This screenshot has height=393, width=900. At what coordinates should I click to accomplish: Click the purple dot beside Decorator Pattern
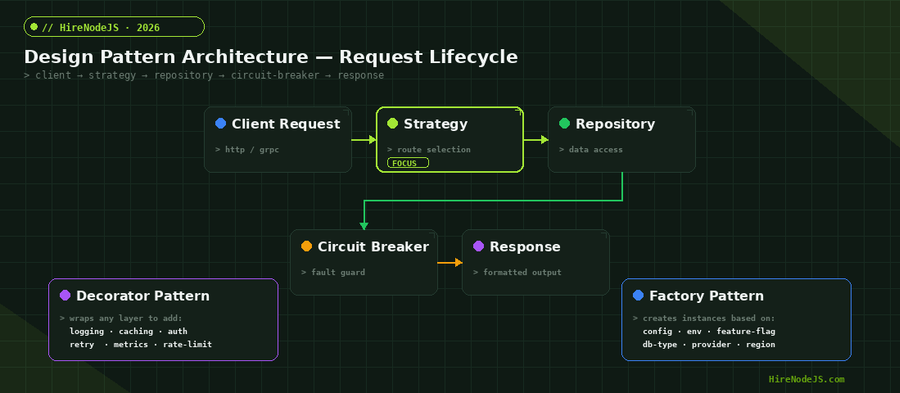point(65,295)
